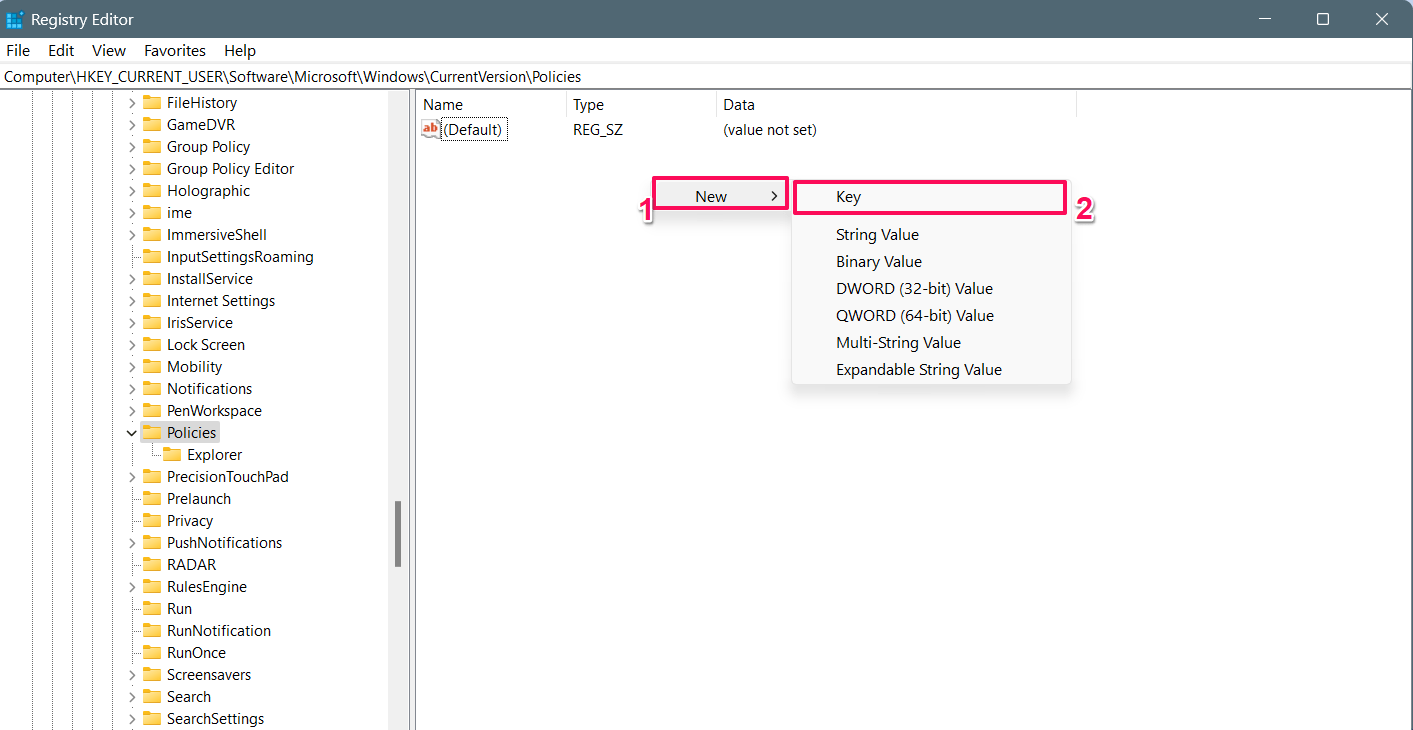Viewport: 1413px width, 730px height.
Task: Open the Edit menu
Action: pyautogui.click(x=61, y=50)
